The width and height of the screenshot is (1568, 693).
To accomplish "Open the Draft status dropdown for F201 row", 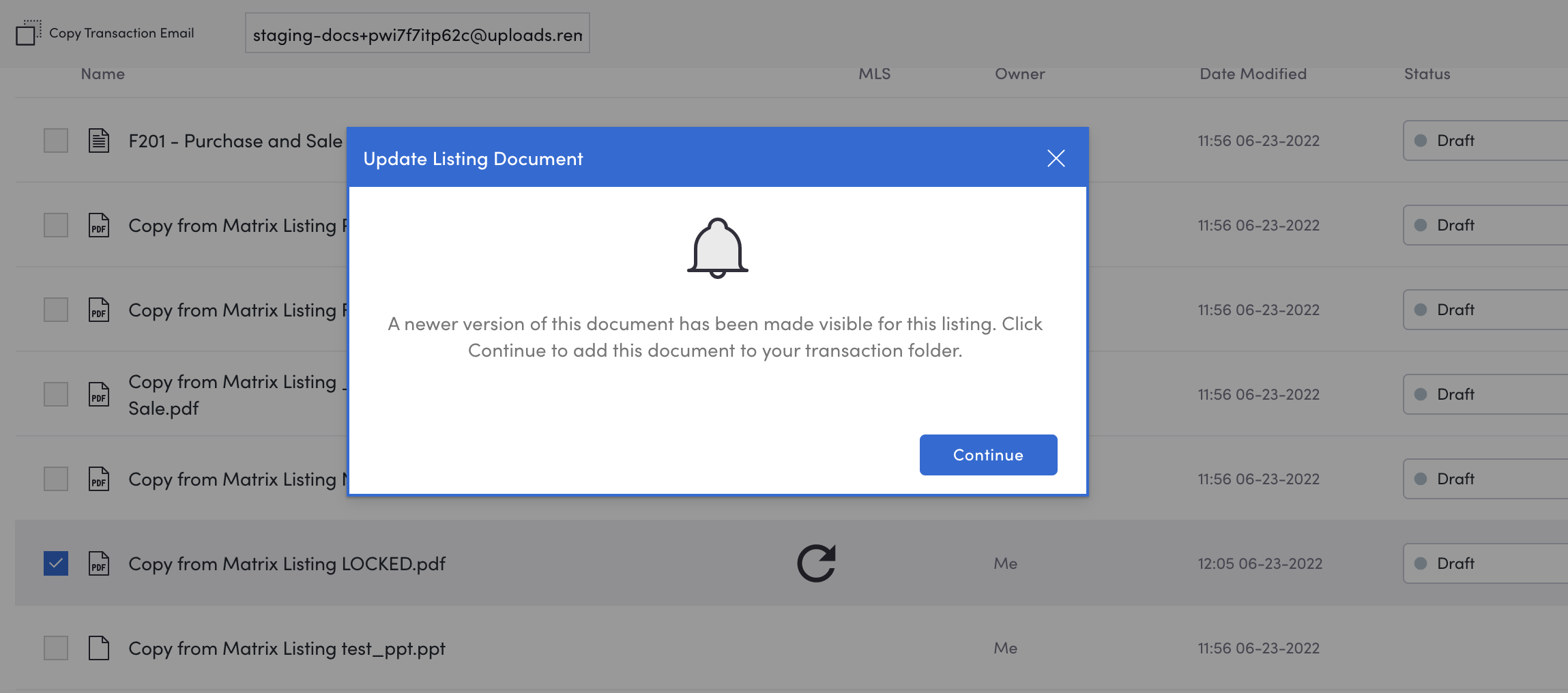I will tap(1485, 141).
